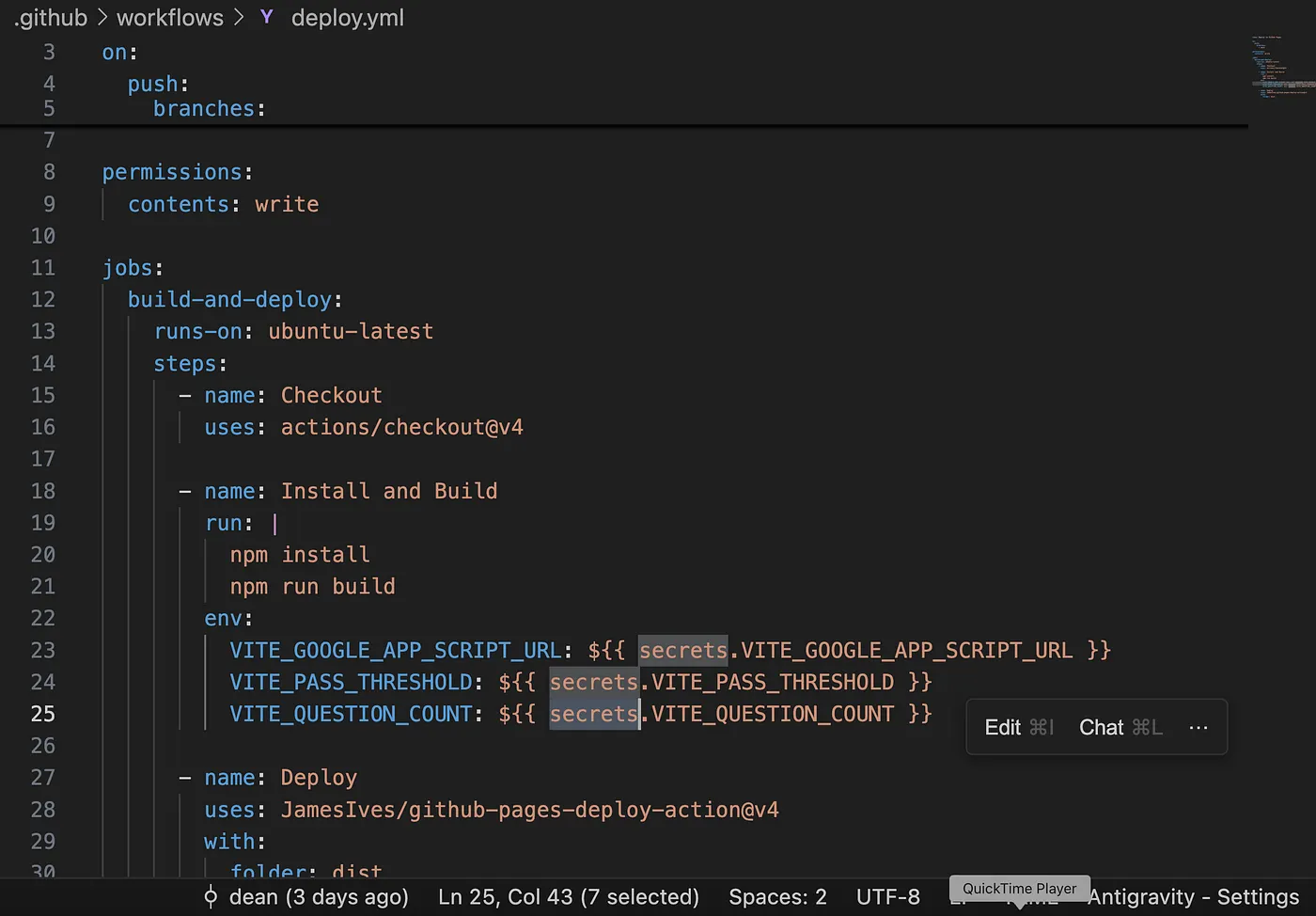Viewport: 1316px width, 916px height.
Task: Click the 'with' key on line 29
Action: point(229,842)
